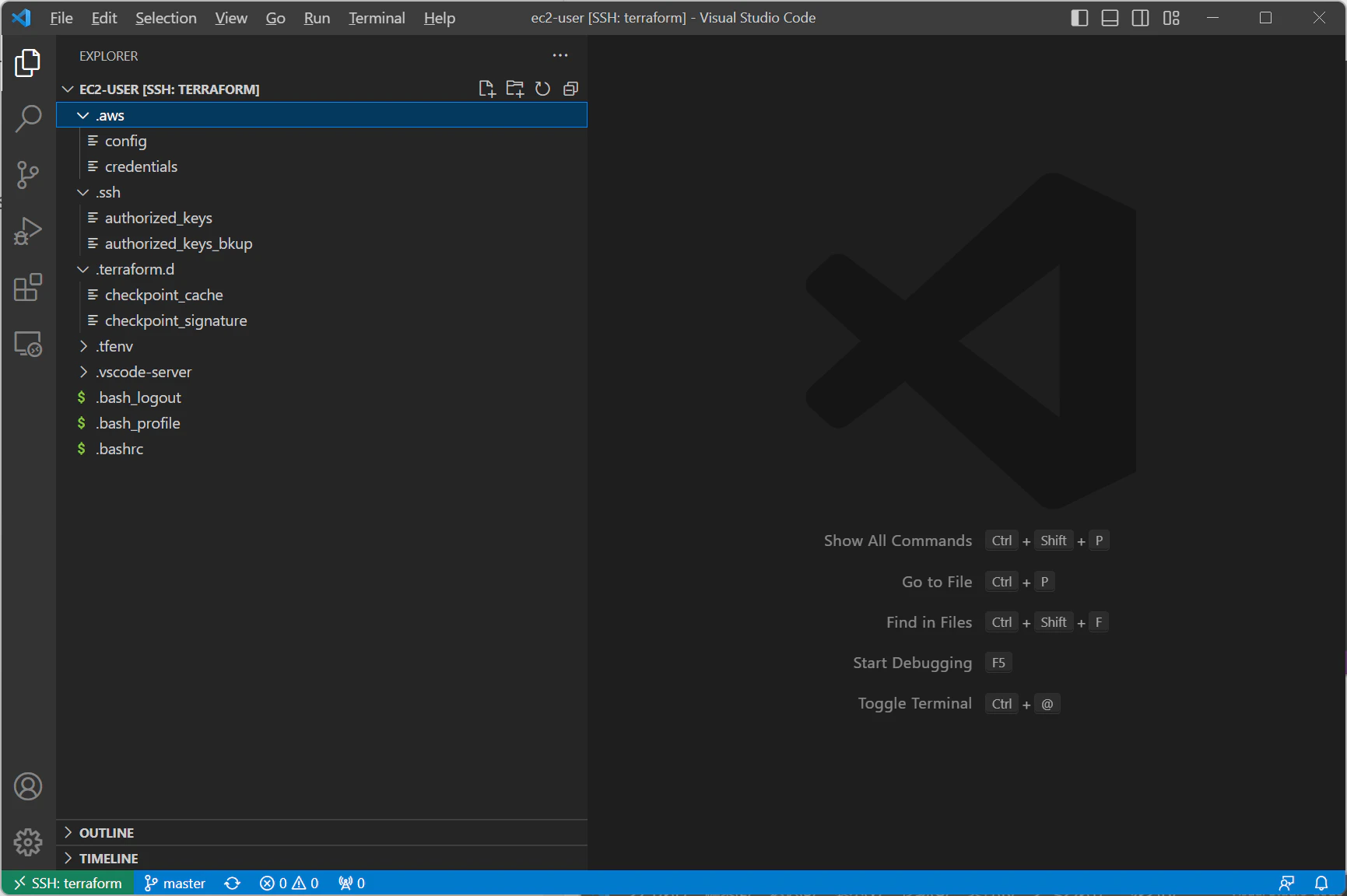
Task: Click the New Folder icon in Explorer
Action: pyautogui.click(x=515, y=89)
